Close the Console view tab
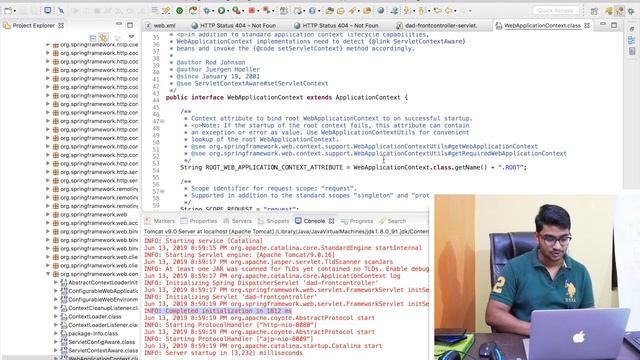 pos(331,221)
